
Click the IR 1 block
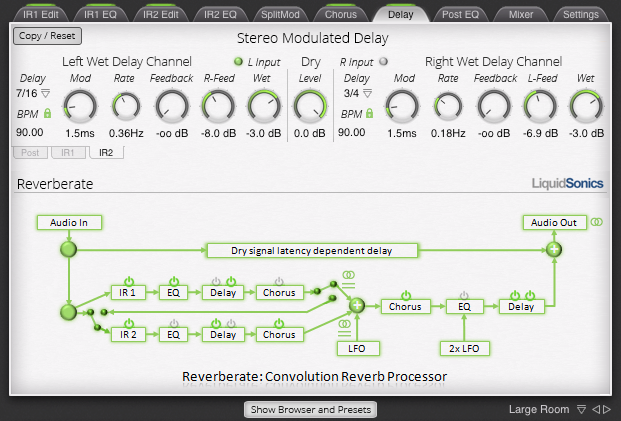pos(128,293)
